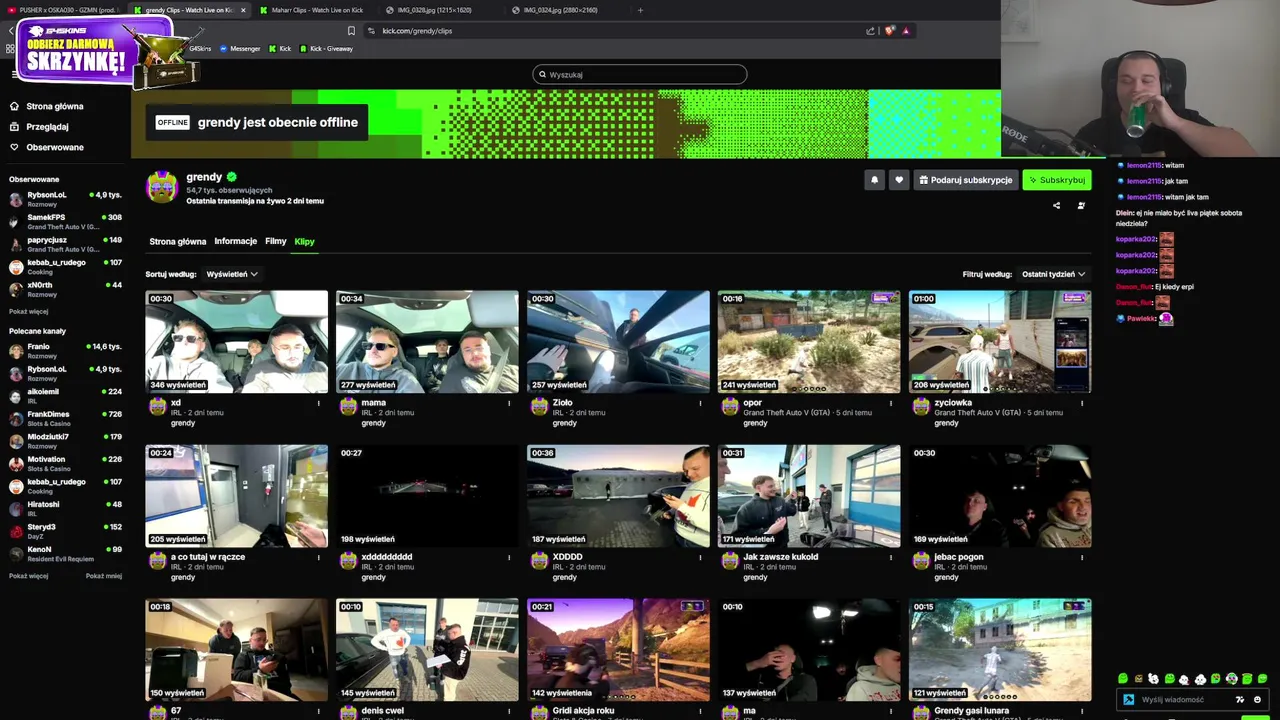Click the heart follow button for grendy
The image size is (1280, 720).
coord(899,180)
